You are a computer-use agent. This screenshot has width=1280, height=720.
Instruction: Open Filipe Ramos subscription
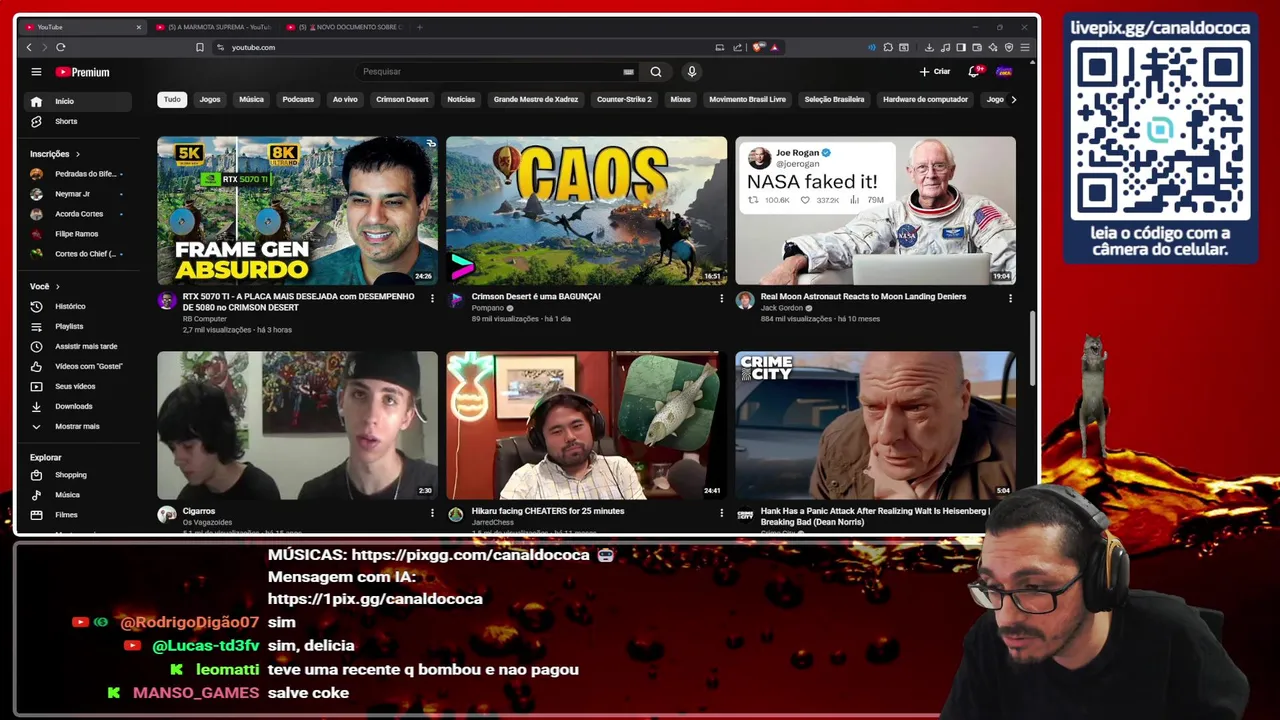pos(77,234)
